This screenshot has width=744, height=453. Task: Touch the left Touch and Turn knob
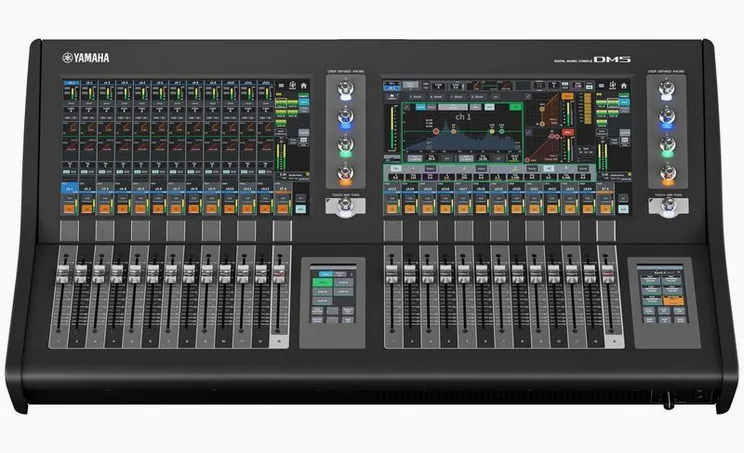(345, 206)
